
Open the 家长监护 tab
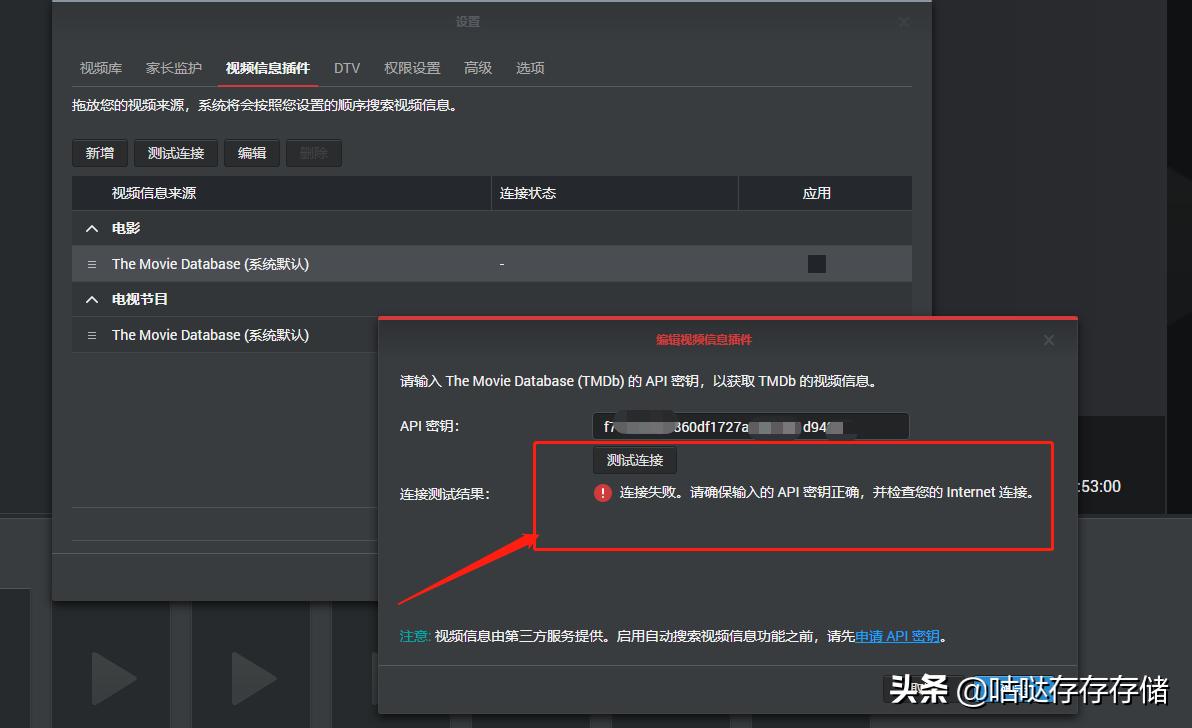172,67
